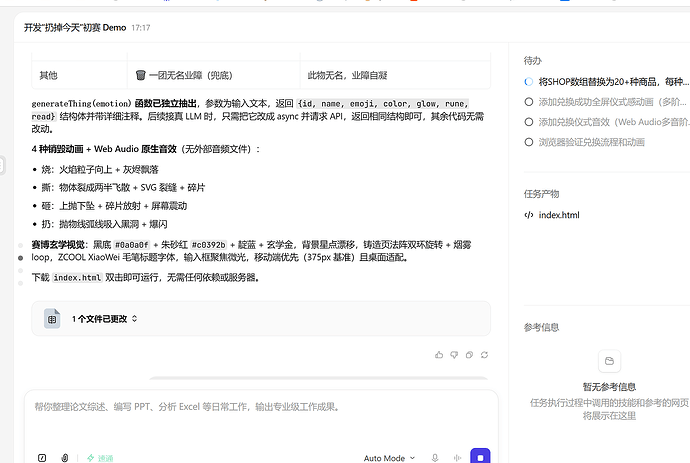
Task: Click the 一团无名业障（兜底） table cell
Action: [x=214, y=75]
